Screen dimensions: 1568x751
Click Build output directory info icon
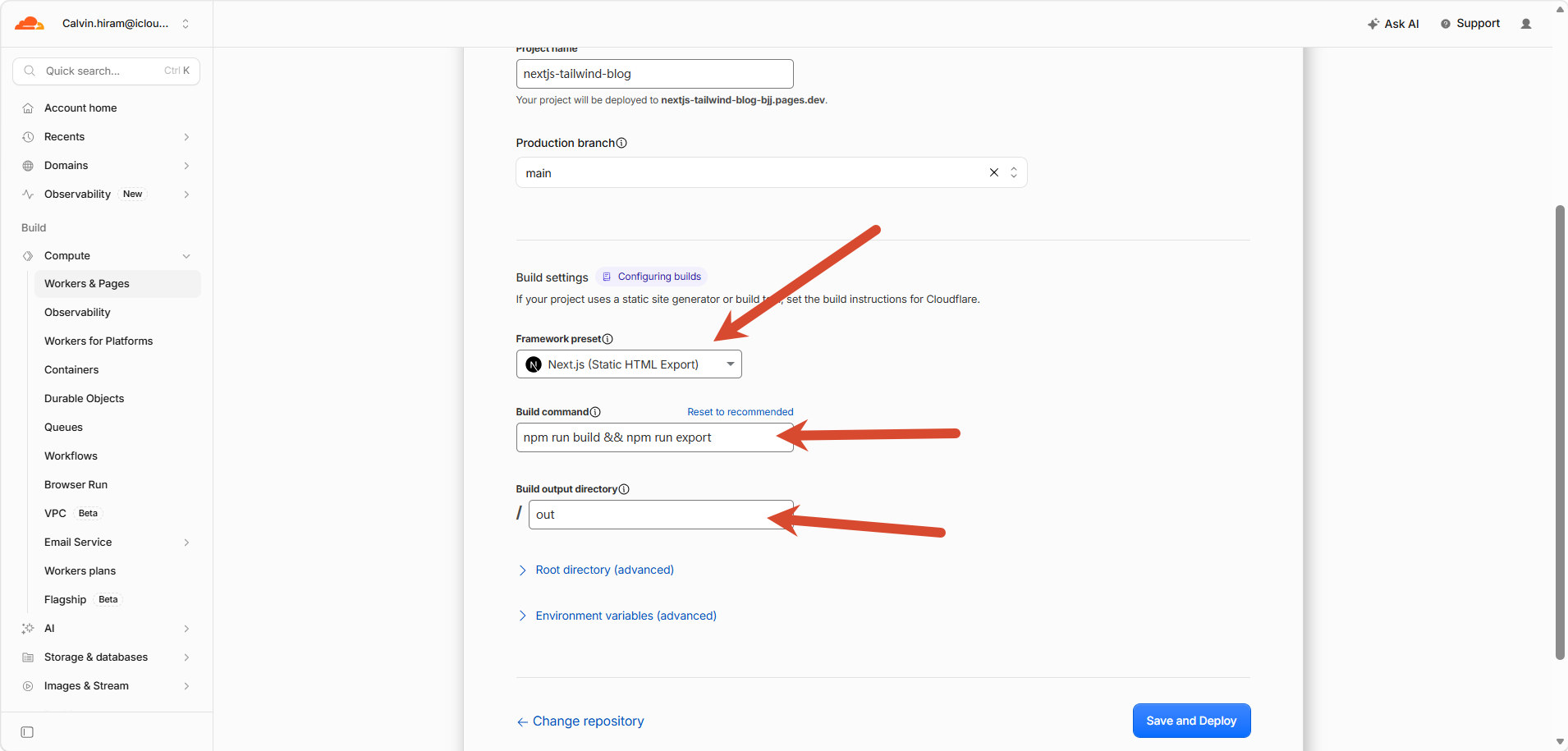click(624, 489)
